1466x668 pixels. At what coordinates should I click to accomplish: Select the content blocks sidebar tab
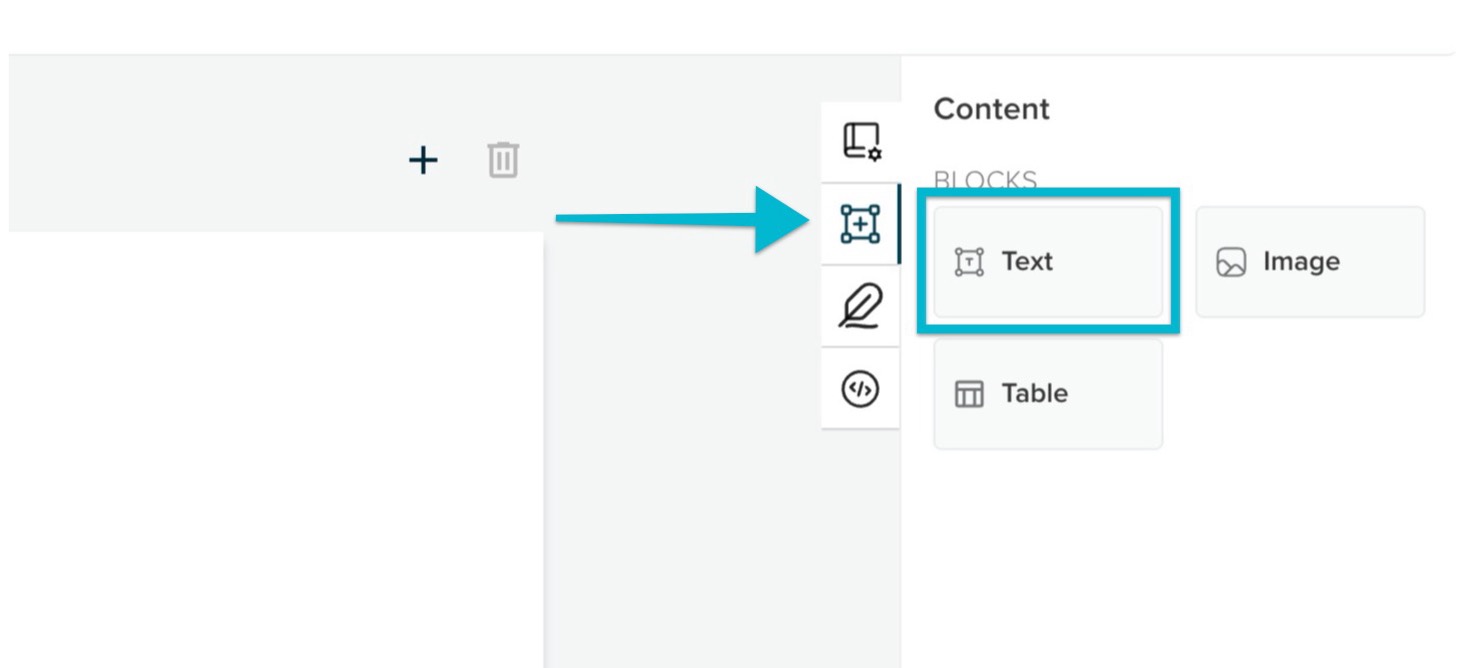click(x=861, y=224)
